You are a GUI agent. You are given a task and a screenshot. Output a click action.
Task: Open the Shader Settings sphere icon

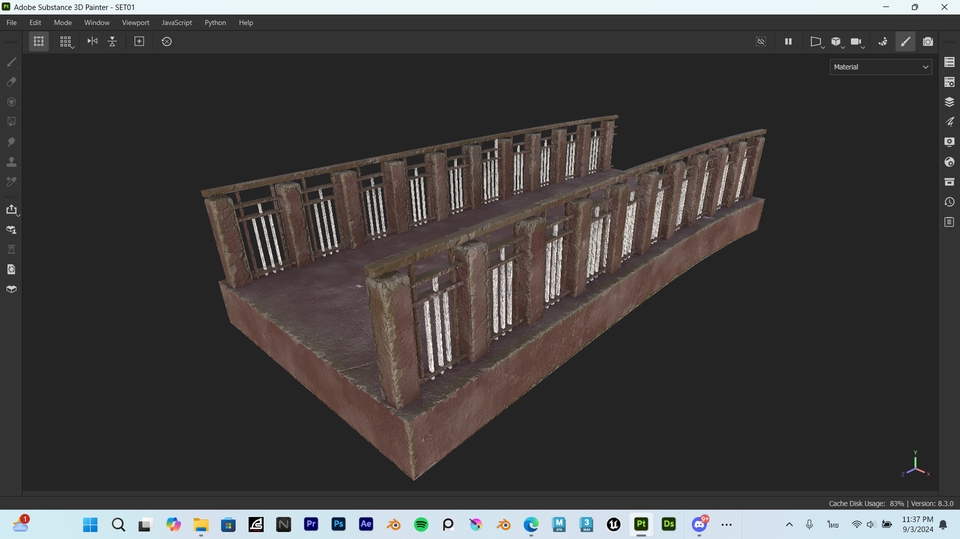pyautogui.click(x=950, y=162)
